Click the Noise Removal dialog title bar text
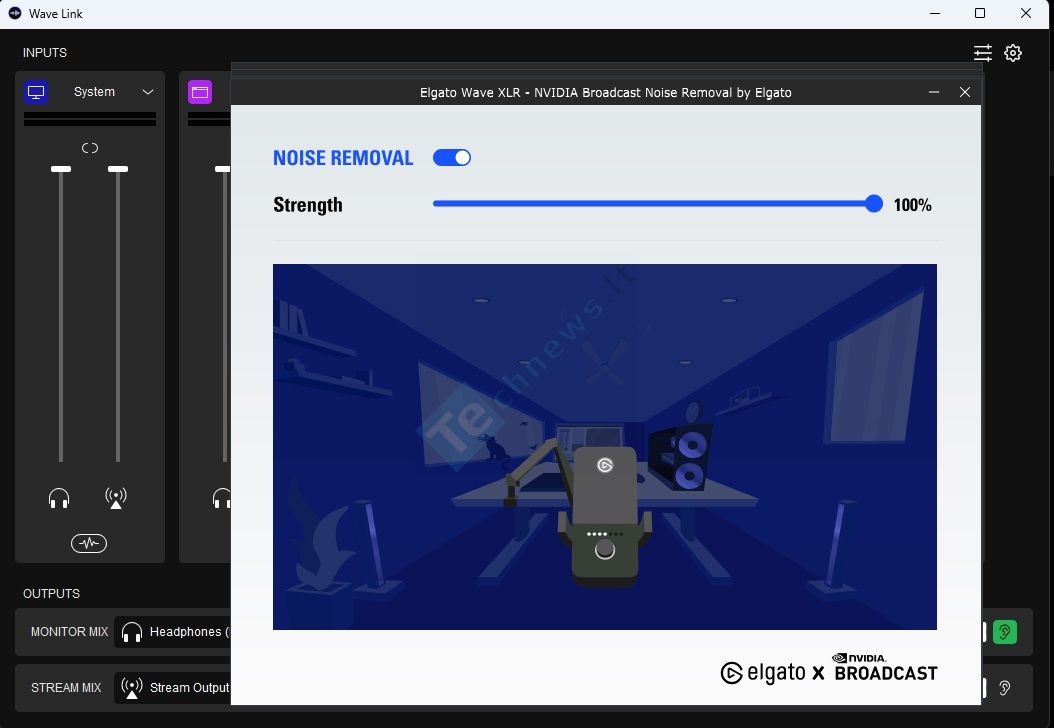This screenshot has height=728, width=1054. 606,92
